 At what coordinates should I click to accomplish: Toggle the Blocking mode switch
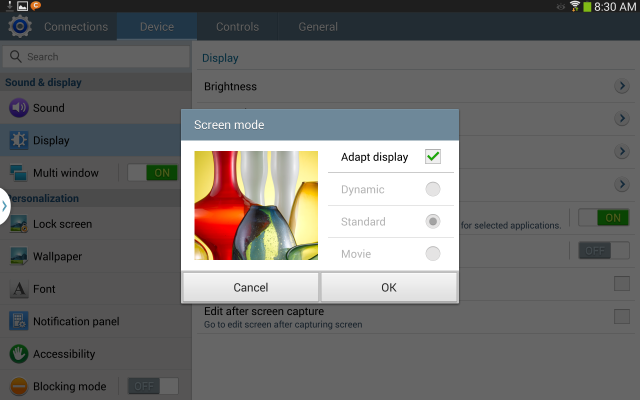coord(153,386)
